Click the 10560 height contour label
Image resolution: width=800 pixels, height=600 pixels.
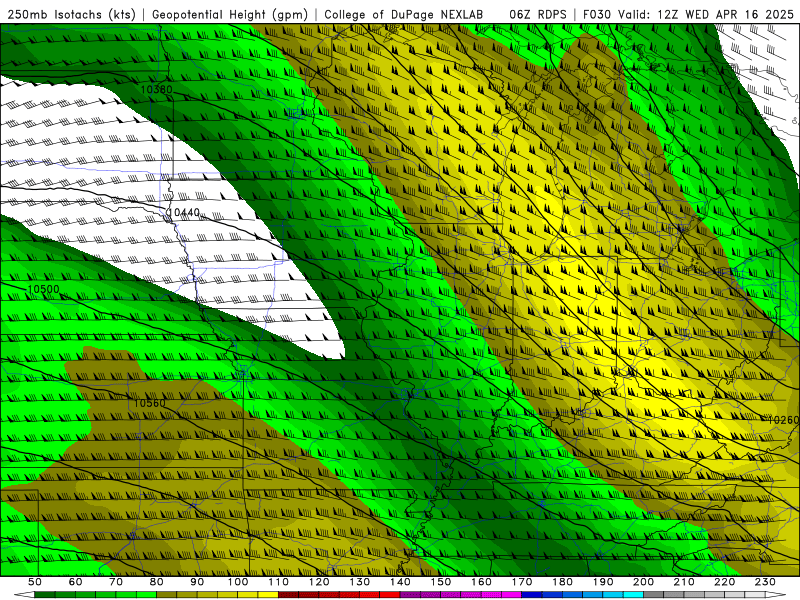[x=149, y=403]
